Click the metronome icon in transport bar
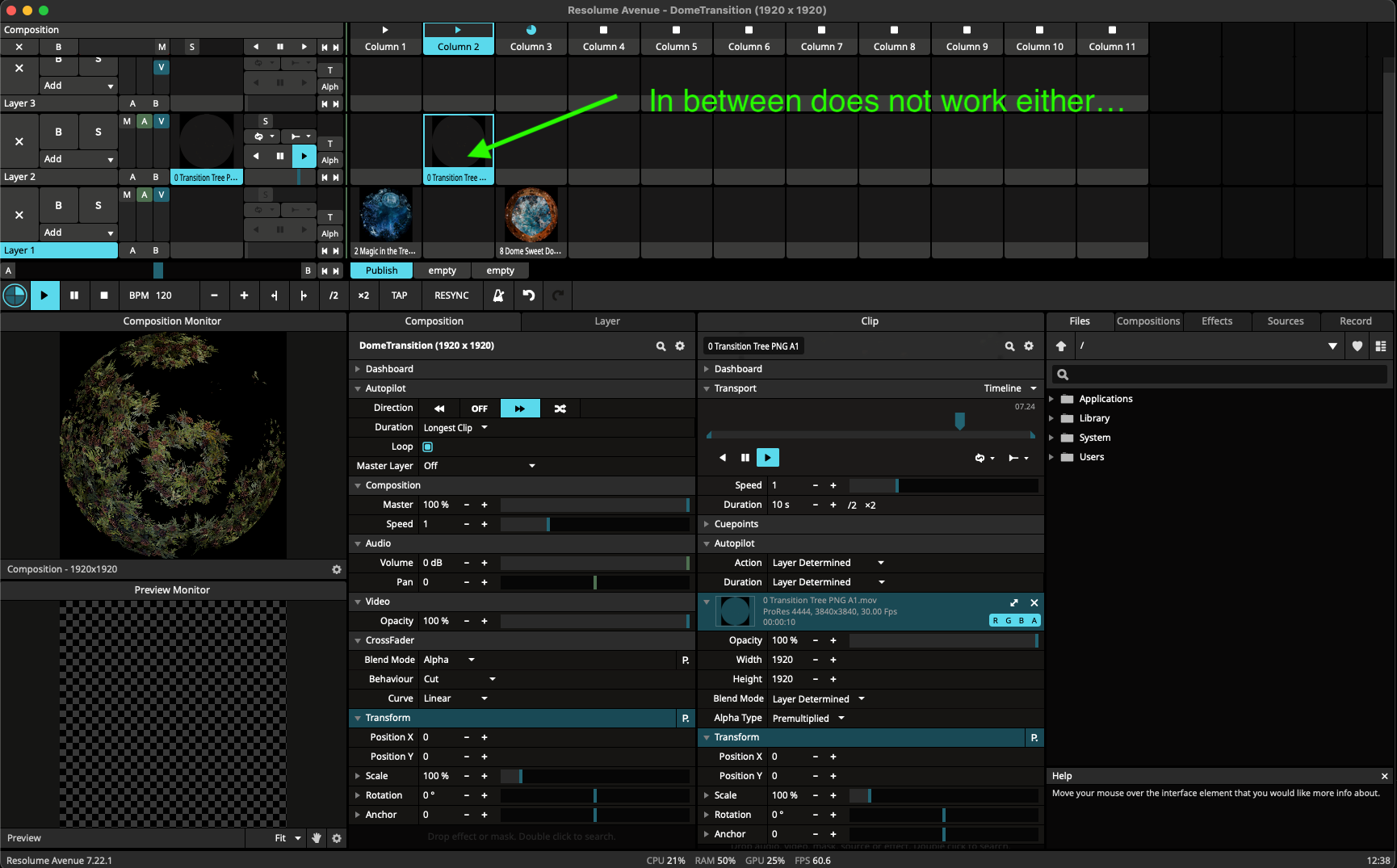The width and height of the screenshot is (1397, 868). 498,296
